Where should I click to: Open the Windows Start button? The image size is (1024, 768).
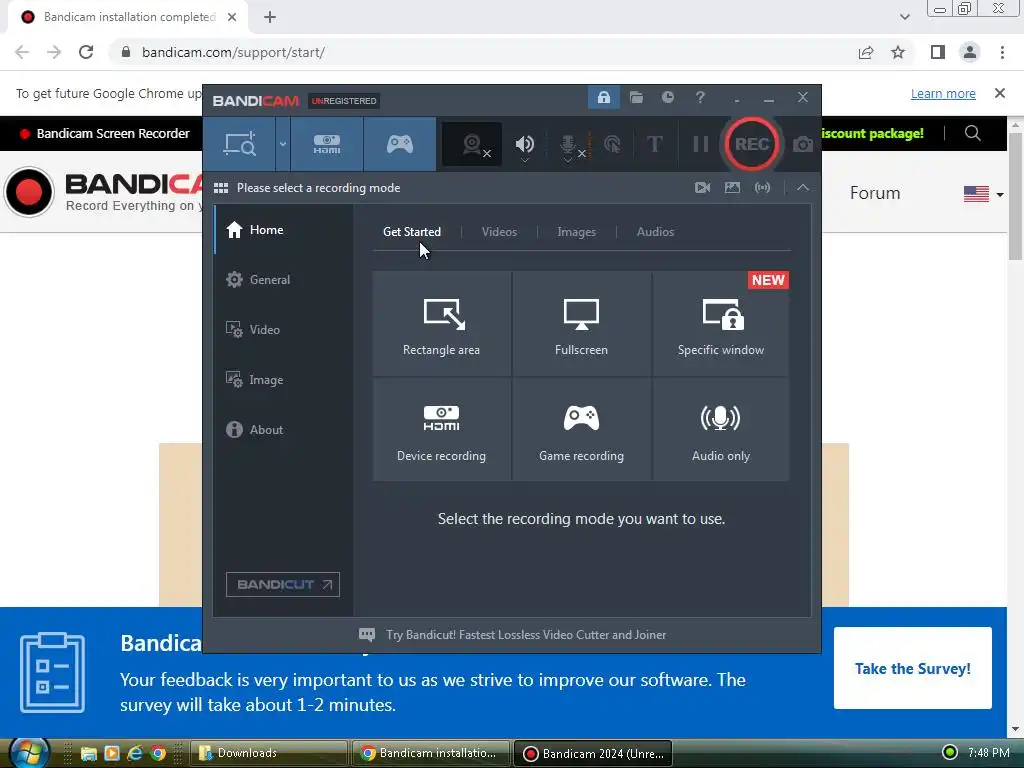tap(29, 752)
